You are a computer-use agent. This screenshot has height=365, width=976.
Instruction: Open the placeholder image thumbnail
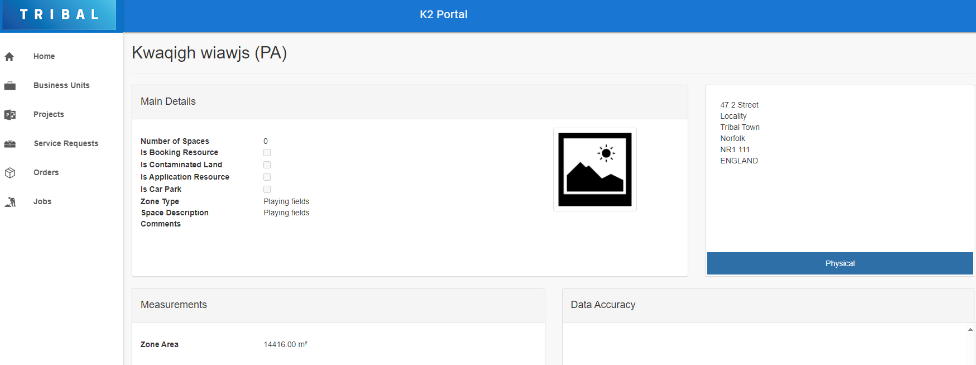[x=594, y=169]
